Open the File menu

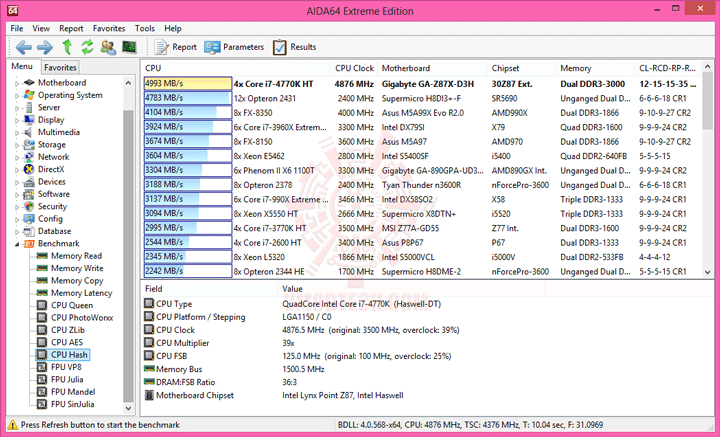pyautogui.click(x=17, y=28)
